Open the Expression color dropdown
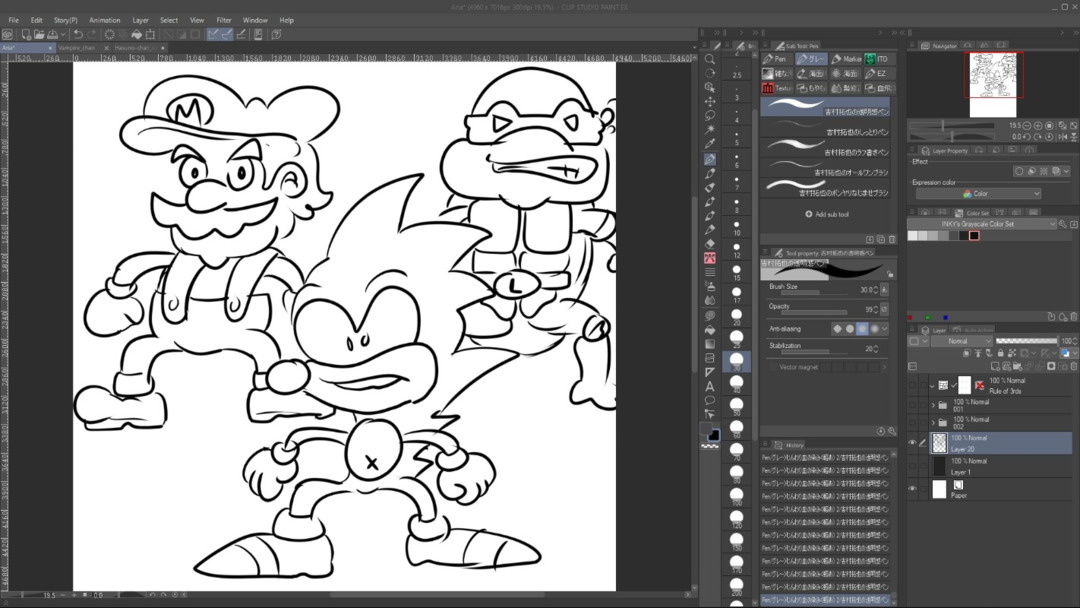Image resolution: width=1080 pixels, height=608 pixels. pos(978,194)
